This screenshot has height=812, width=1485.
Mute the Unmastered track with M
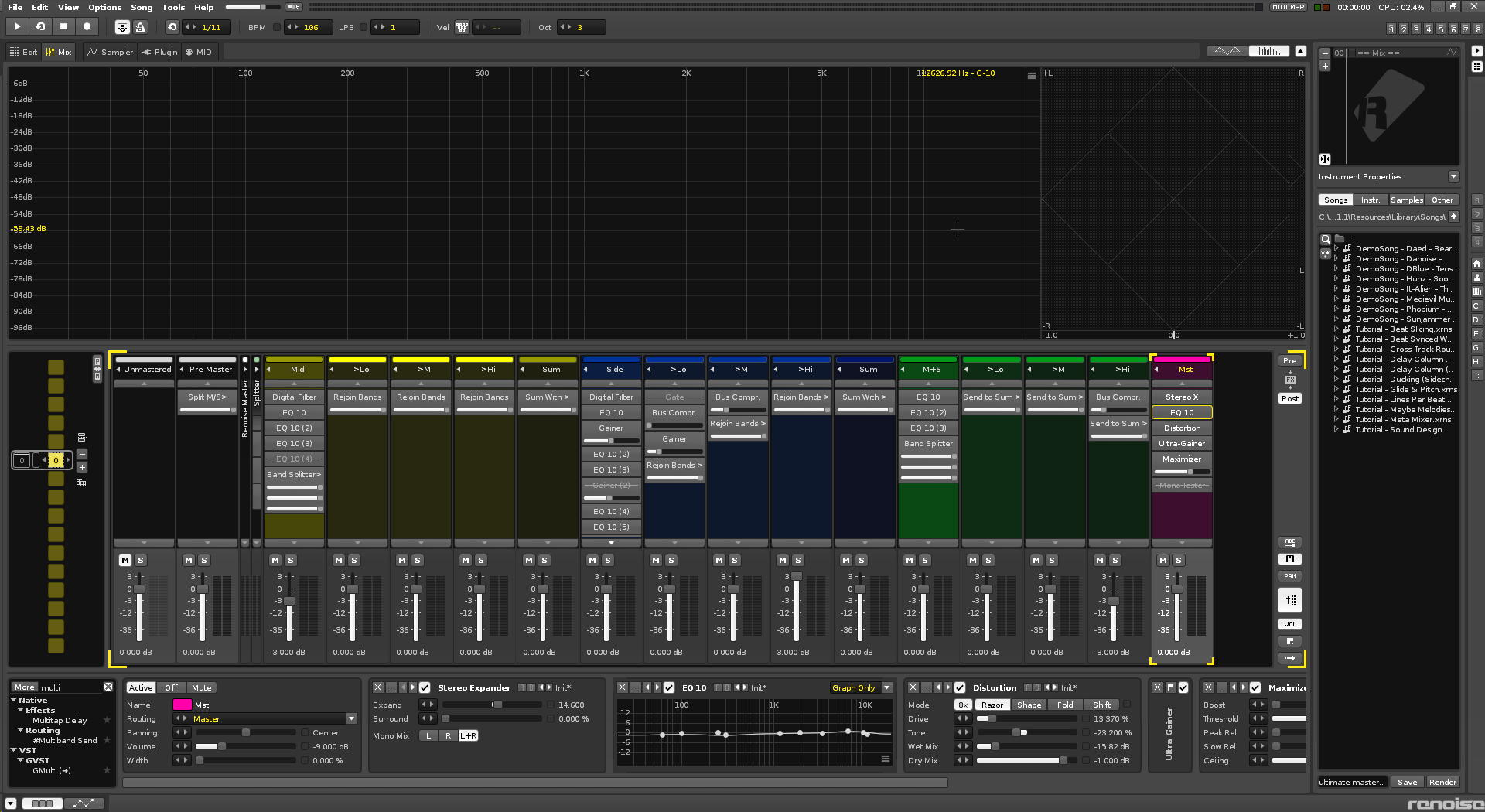click(x=125, y=560)
